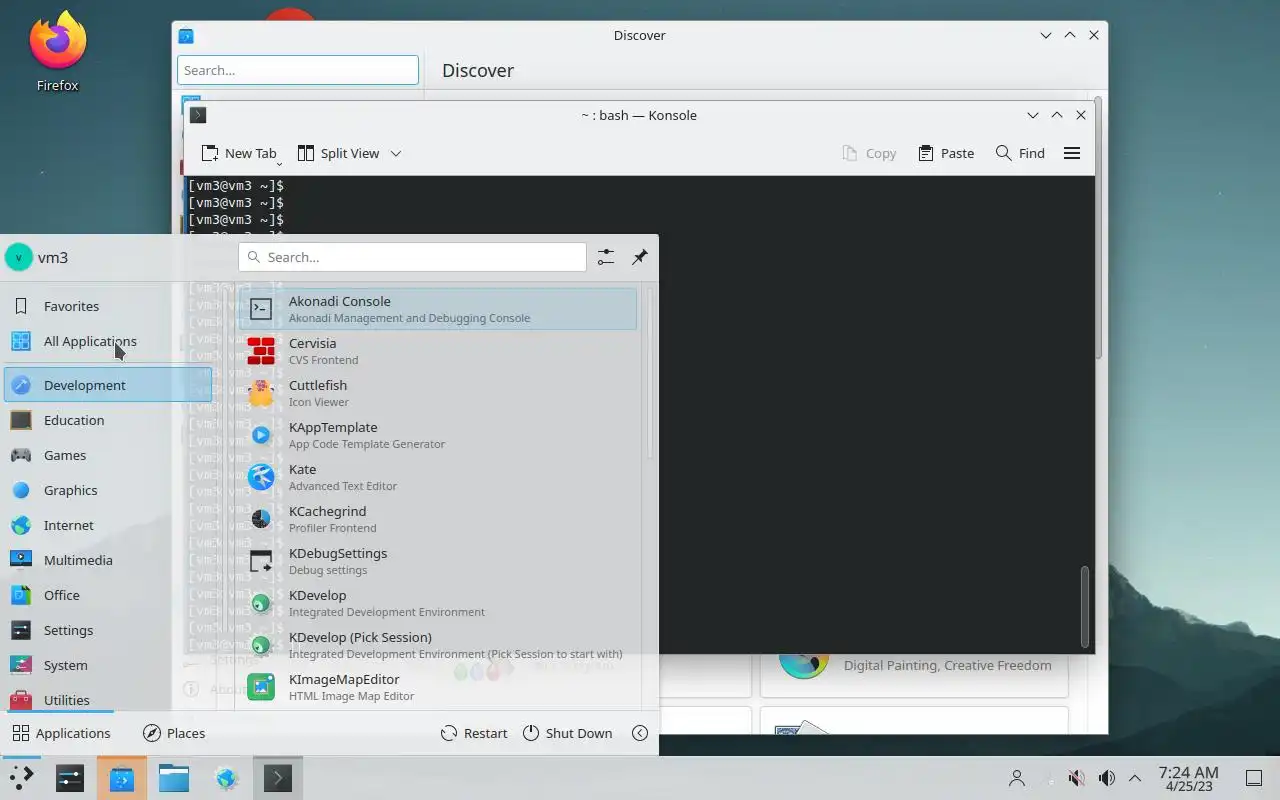Select All Applications category
The image size is (1280, 800).
pos(107,341)
